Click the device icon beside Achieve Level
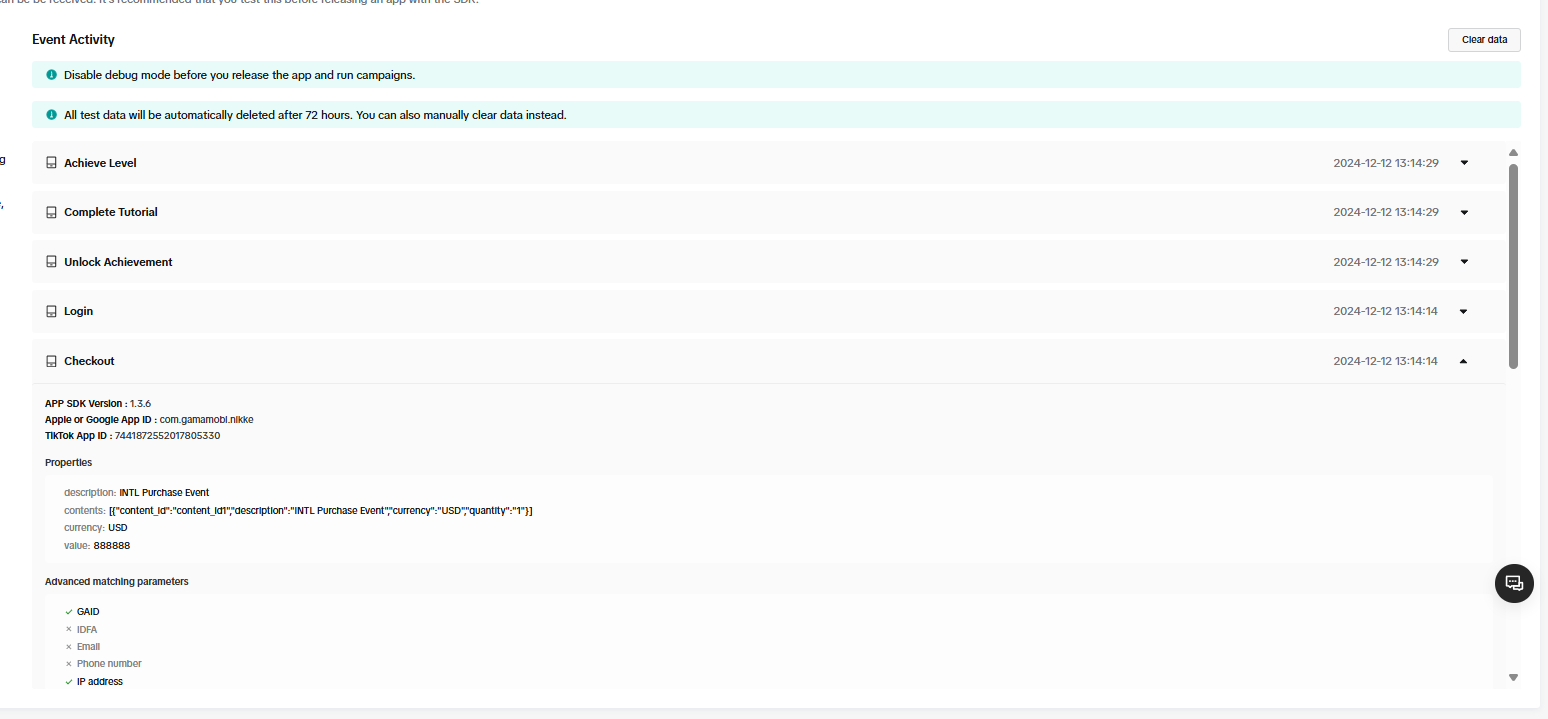Screen dimensions: 1548x719 (x=51, y=163)
